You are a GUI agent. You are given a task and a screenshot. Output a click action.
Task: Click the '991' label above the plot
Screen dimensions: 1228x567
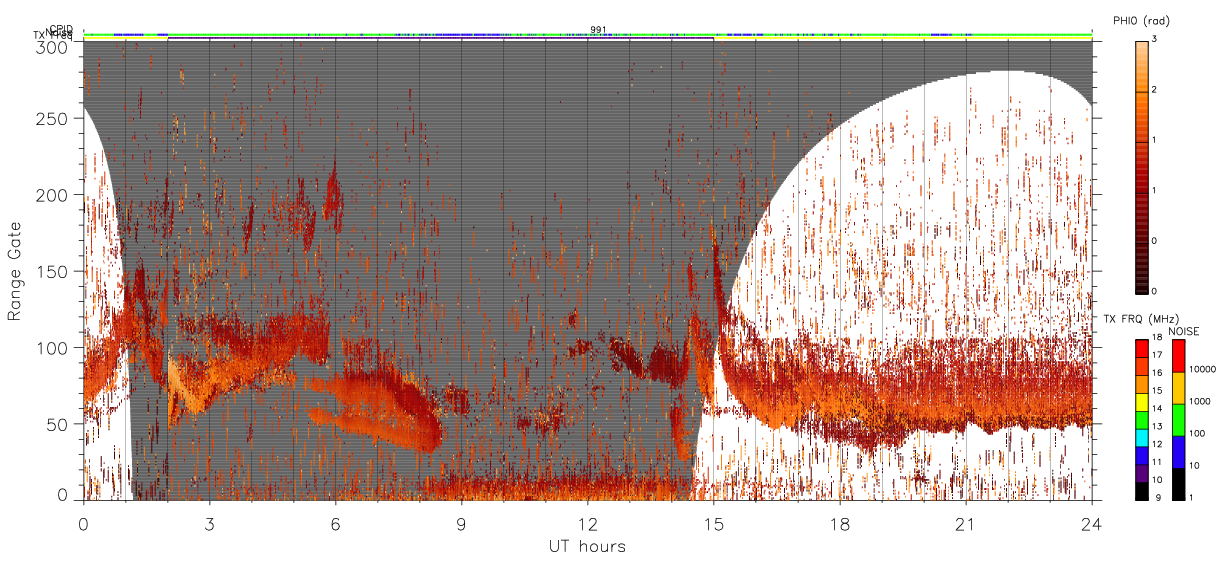tap(598, 30)
